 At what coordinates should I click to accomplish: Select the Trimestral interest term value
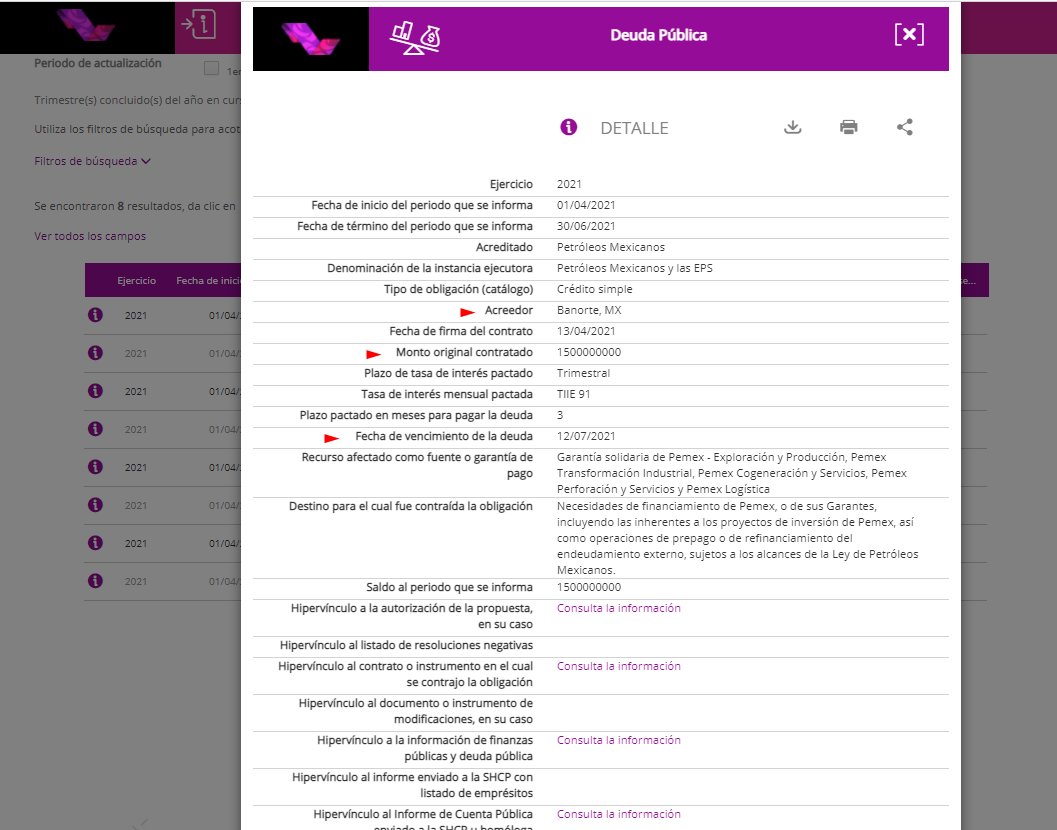pos(583,373)
